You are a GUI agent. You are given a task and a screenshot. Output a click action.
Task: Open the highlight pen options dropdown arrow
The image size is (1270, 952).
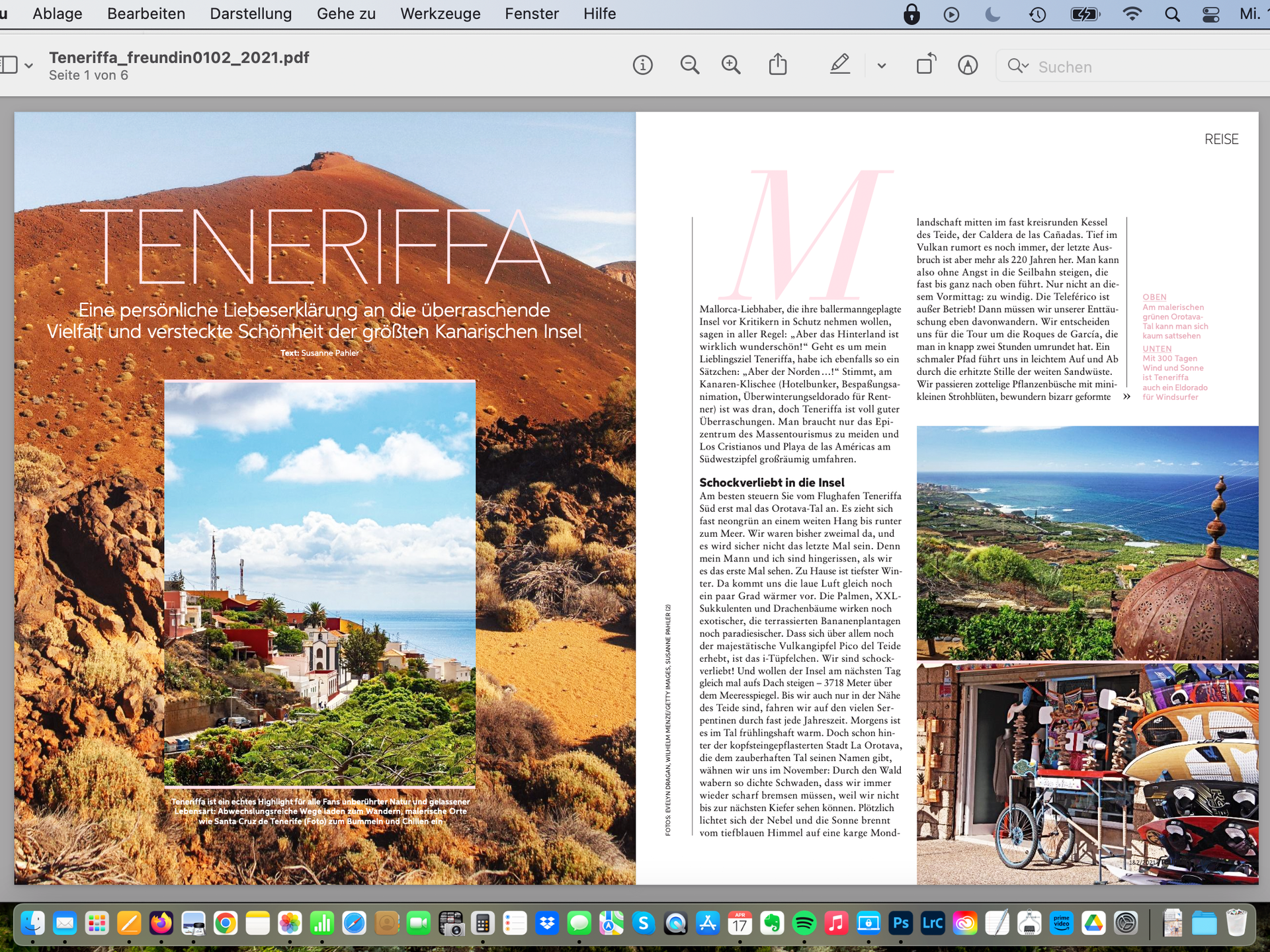click(x=882, y=66)
